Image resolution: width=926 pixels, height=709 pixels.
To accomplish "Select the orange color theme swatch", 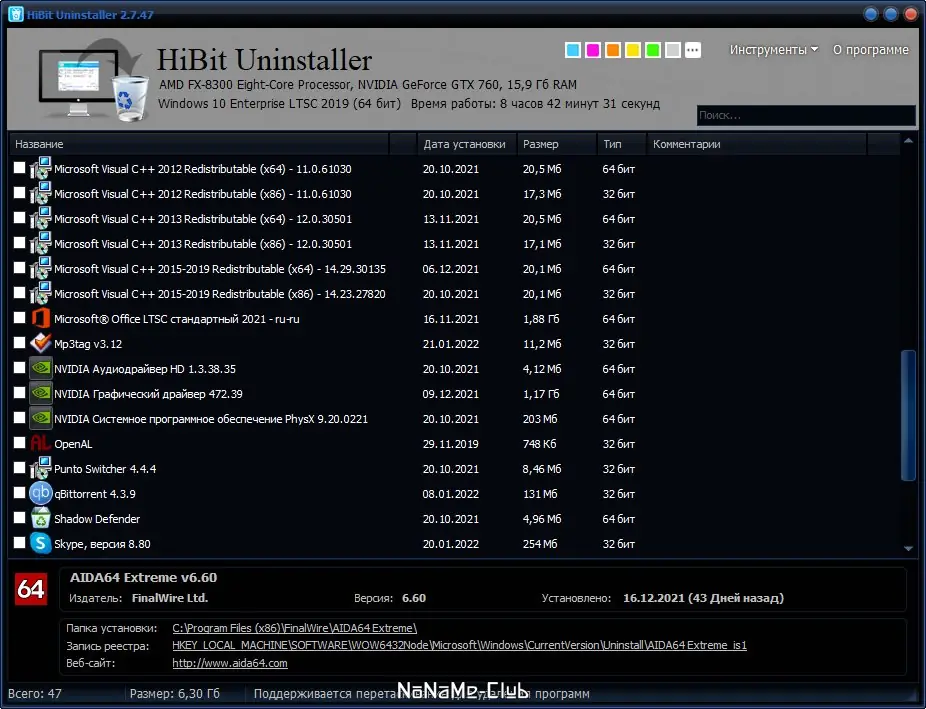I will tap(613, 50).
